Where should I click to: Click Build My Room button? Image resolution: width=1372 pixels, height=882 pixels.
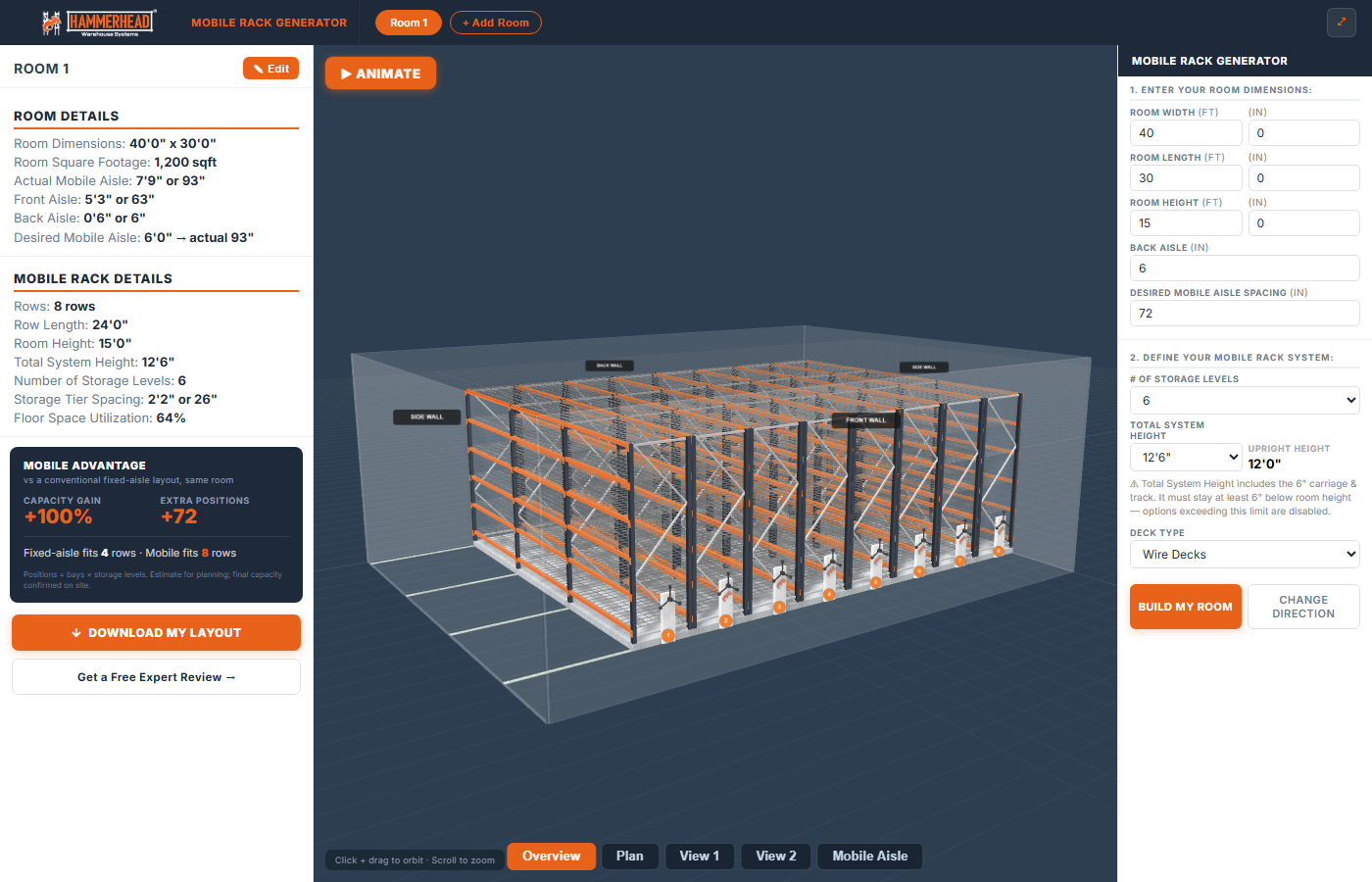tap(1186, 607)
